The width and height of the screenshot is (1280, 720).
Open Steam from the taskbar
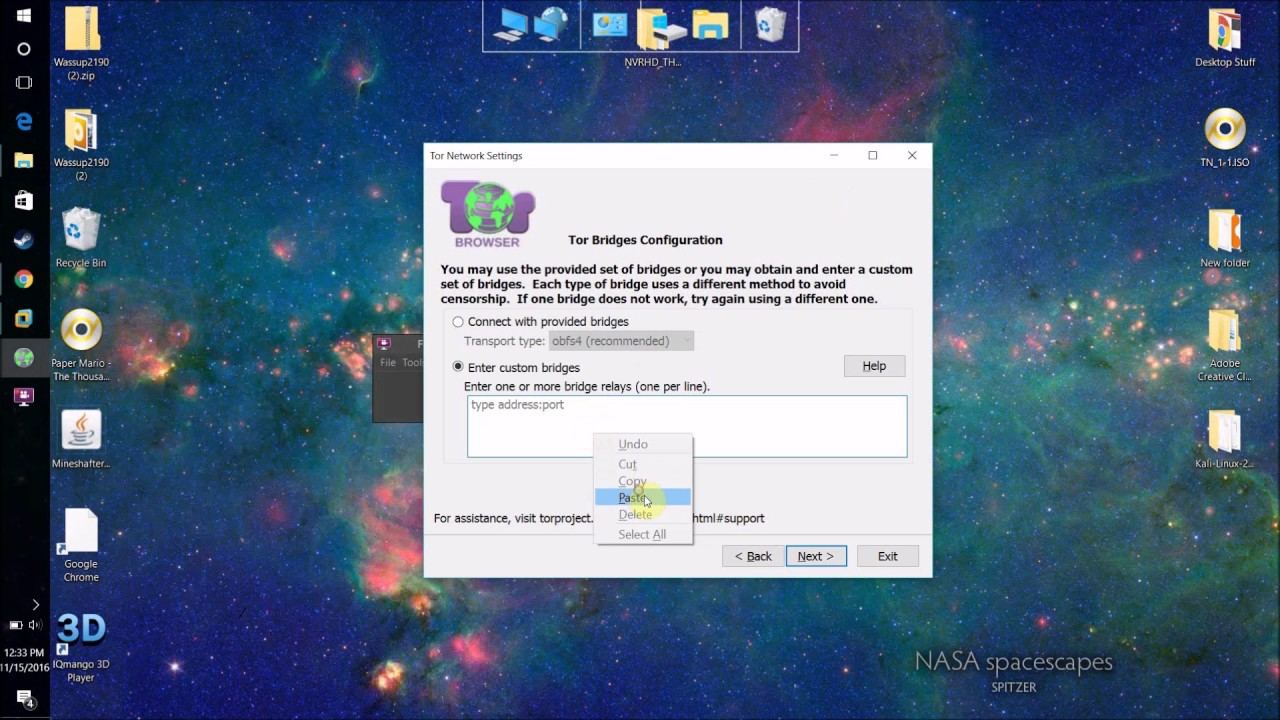click(x=24, y=240)
